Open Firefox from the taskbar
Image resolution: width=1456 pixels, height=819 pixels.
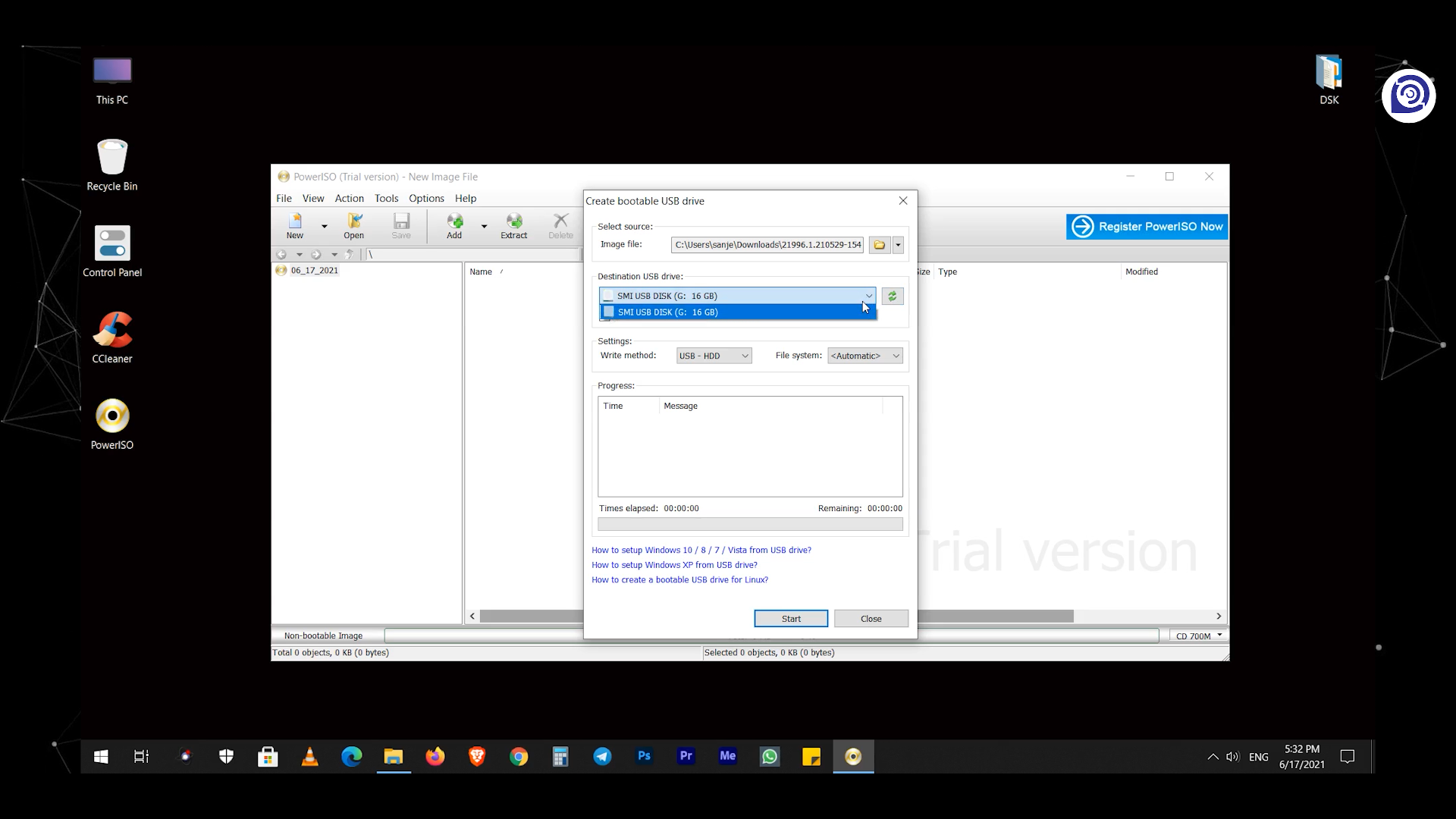tap(435, 757)
